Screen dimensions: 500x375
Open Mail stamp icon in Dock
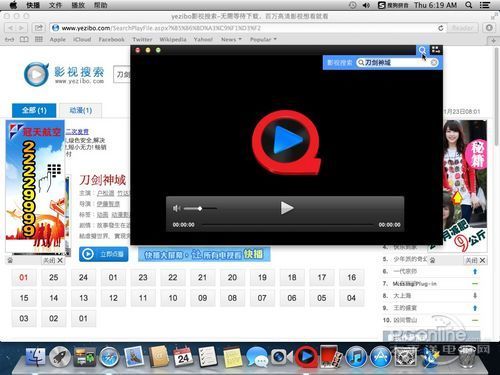coord(134,357)
